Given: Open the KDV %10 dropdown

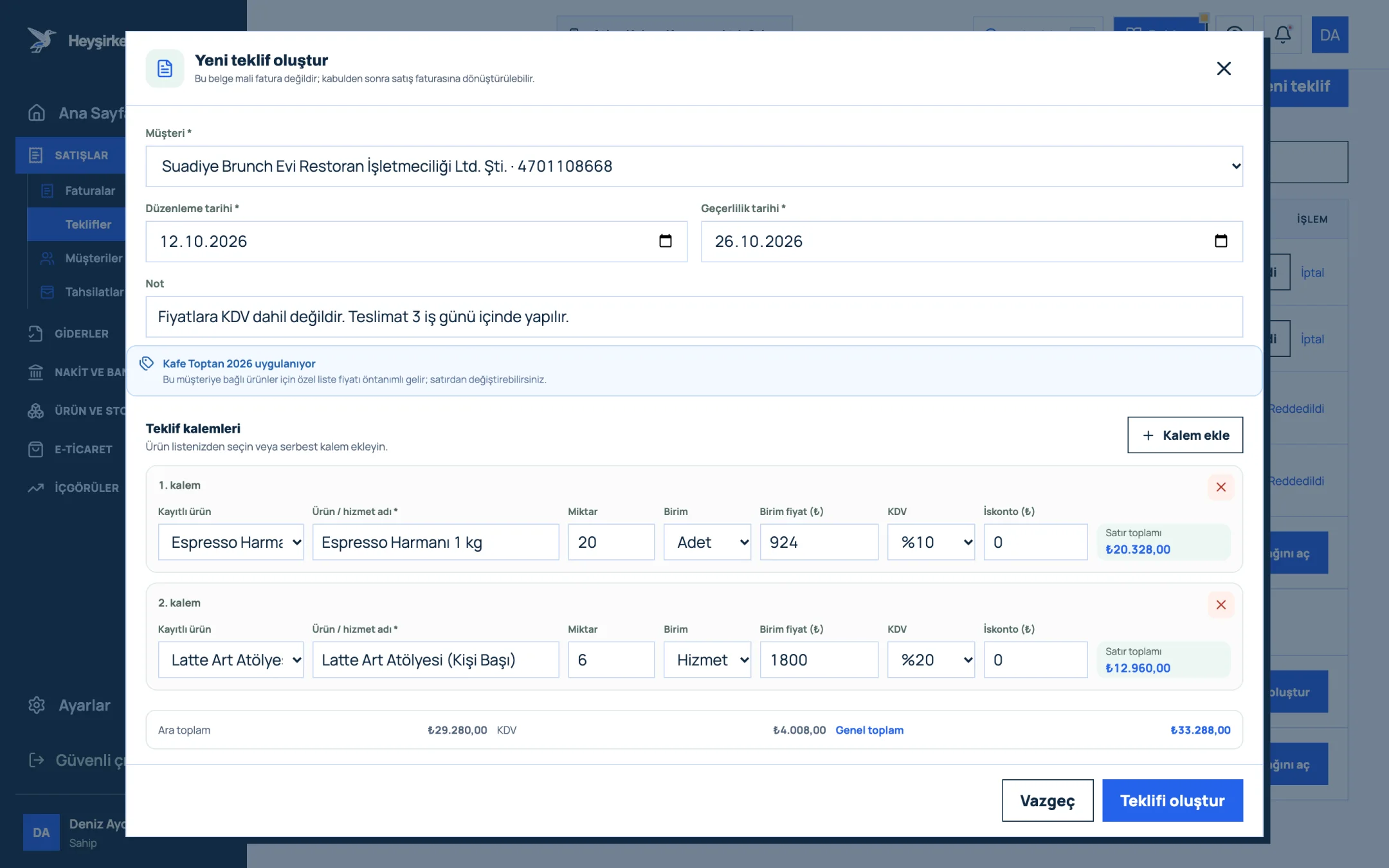Looking at the screenshot, I should coord(931,542).
